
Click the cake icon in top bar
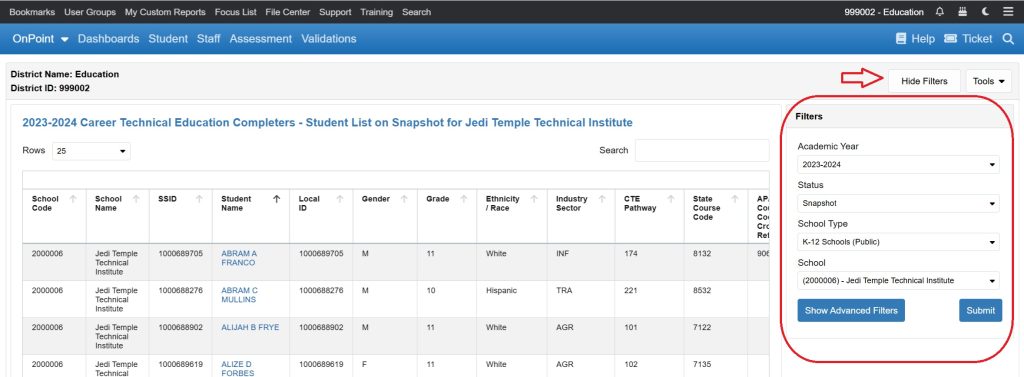click(962, 12)
